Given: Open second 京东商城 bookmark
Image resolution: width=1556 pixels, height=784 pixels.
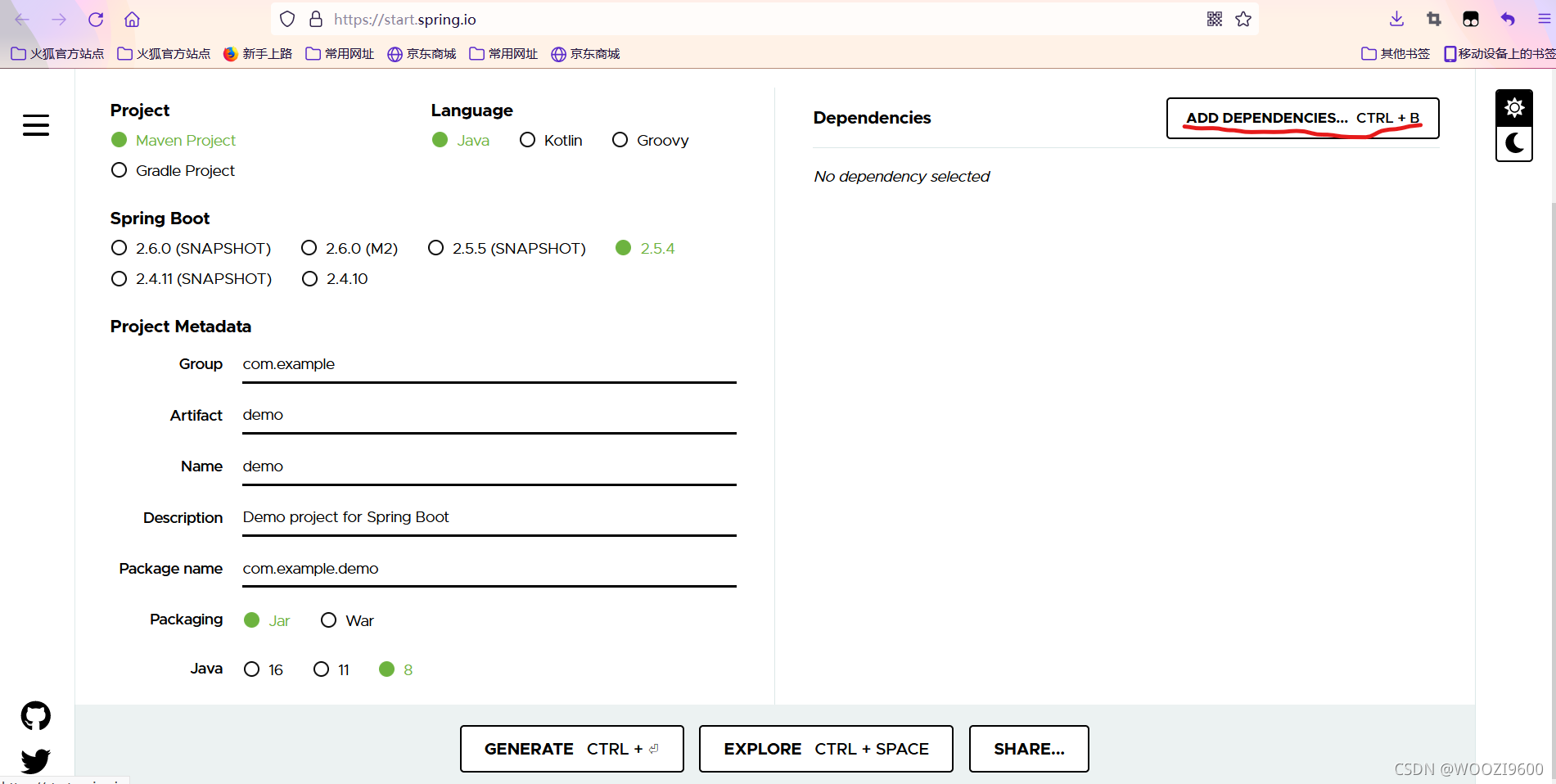Looking at the screenshot, I should [585, 54].
